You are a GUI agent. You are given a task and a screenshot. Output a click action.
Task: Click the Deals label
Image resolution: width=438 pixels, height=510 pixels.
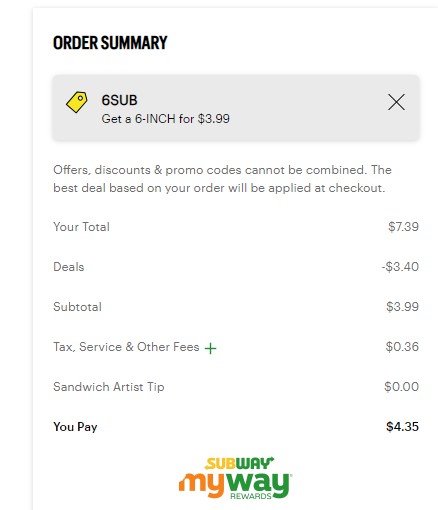[x=69, y=267]
